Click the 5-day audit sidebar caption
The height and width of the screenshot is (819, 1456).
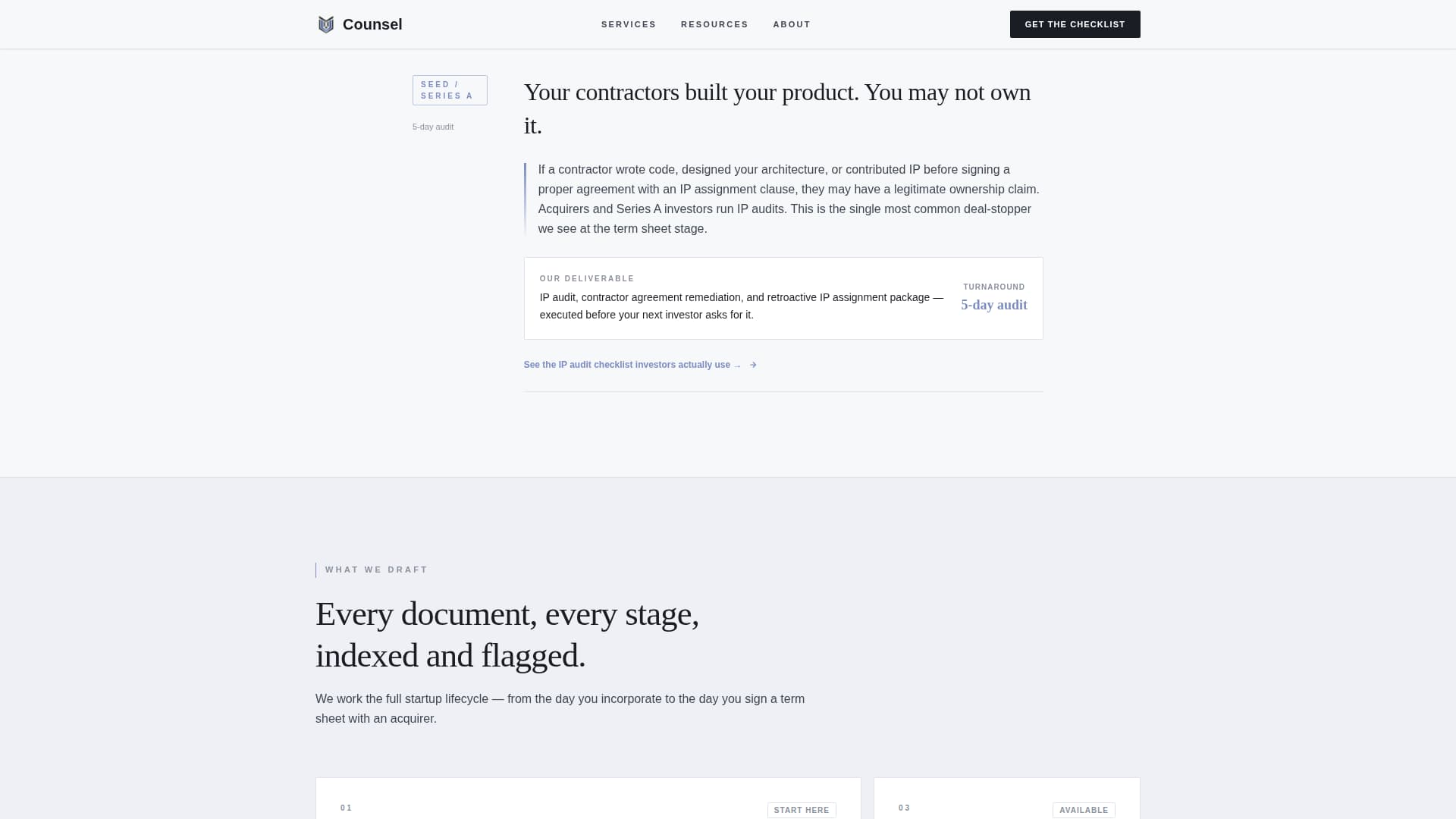click(x=432, y=127)
